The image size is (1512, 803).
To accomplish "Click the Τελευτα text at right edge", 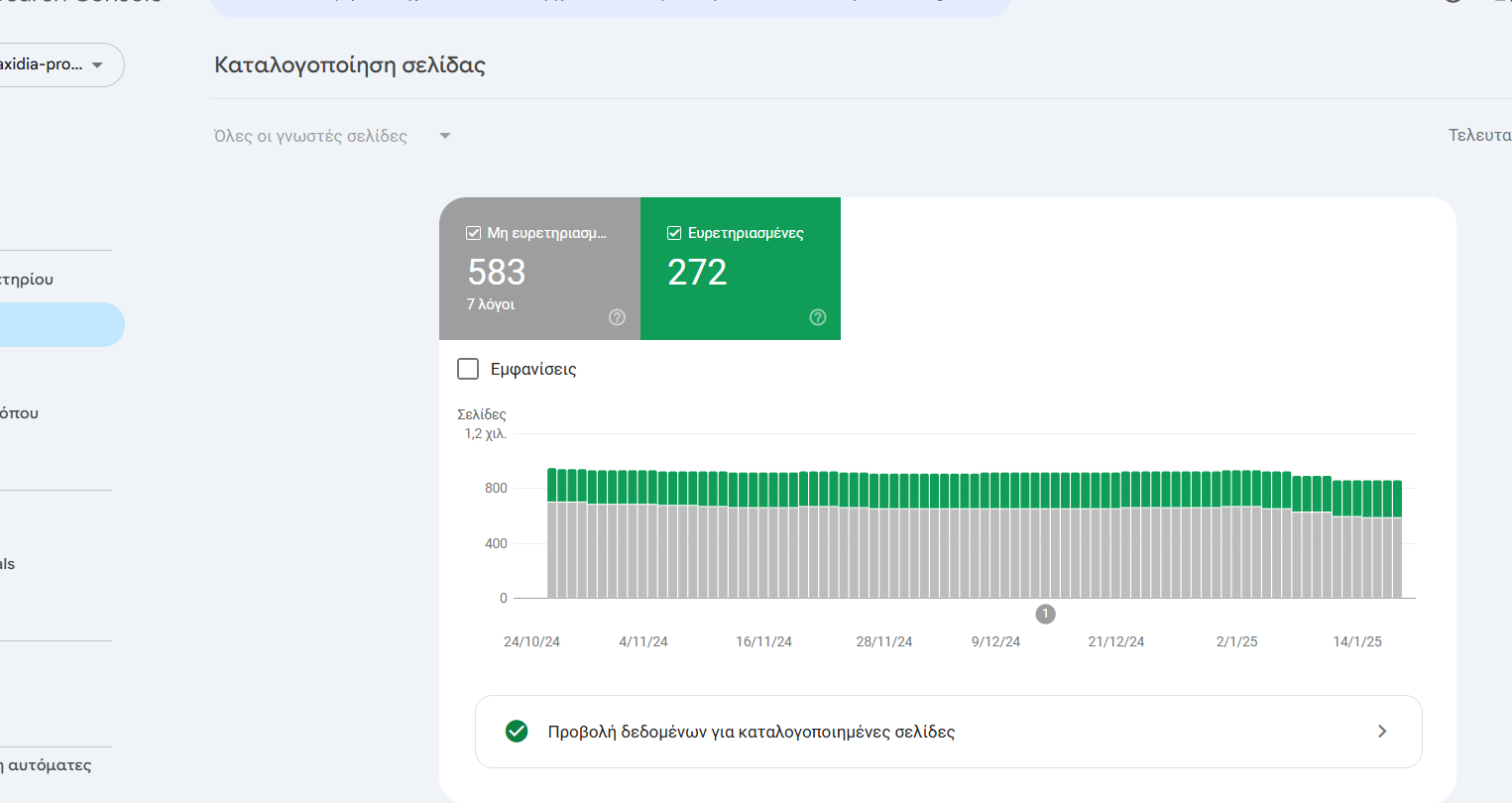I will click(1479, 136).
